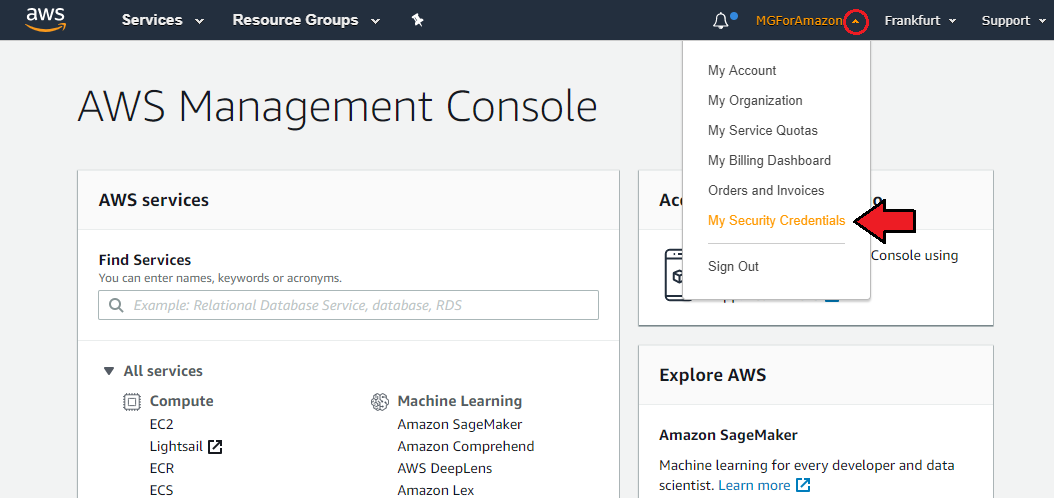The image size is (1054, 498).
Task: Click the AWS Management Console title
Action: tap(337, 106)
